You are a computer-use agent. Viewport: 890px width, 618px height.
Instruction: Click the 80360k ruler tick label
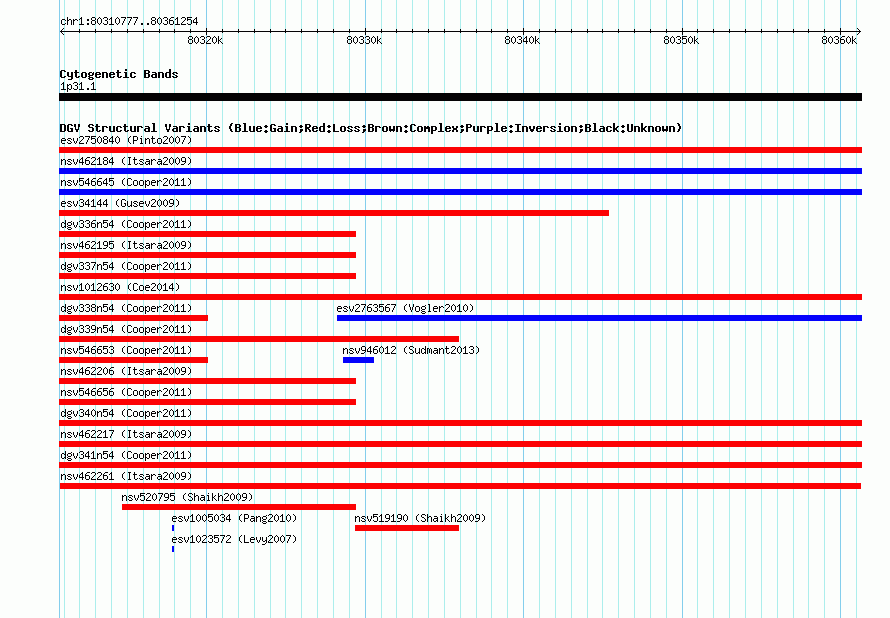point(839,40)
